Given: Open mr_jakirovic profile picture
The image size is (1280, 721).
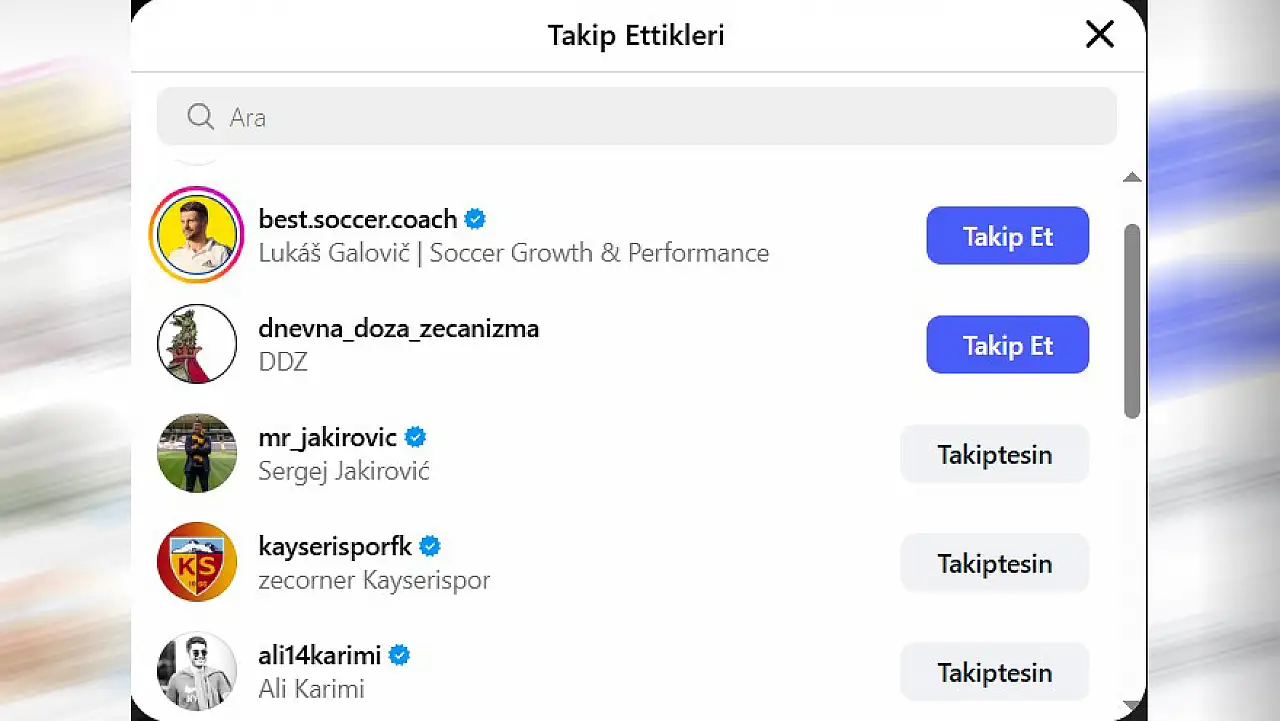Looking at the screenshot, I should tap(196, 452).
